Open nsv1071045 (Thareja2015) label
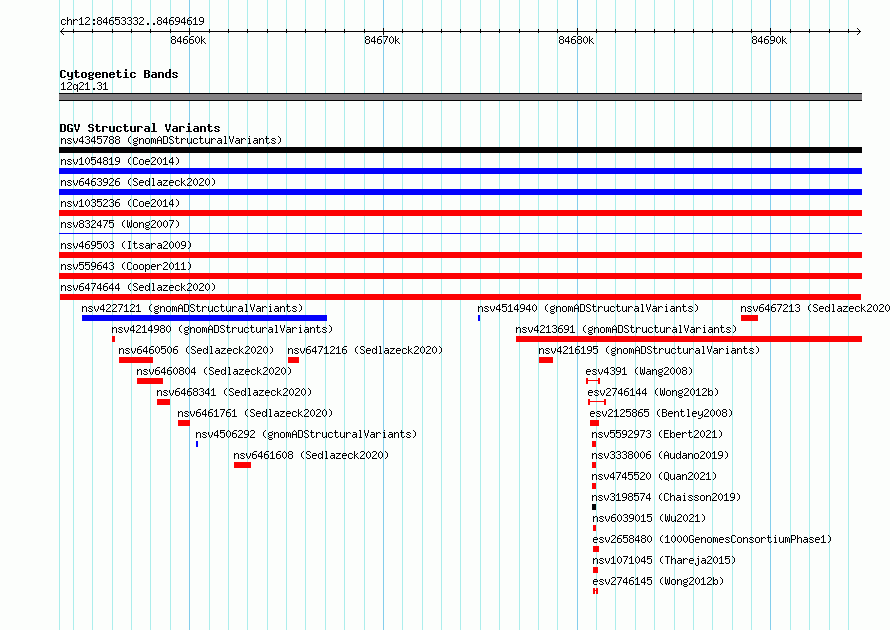Image resolution: width=890 pixels, height=630 pixels. 664,560
